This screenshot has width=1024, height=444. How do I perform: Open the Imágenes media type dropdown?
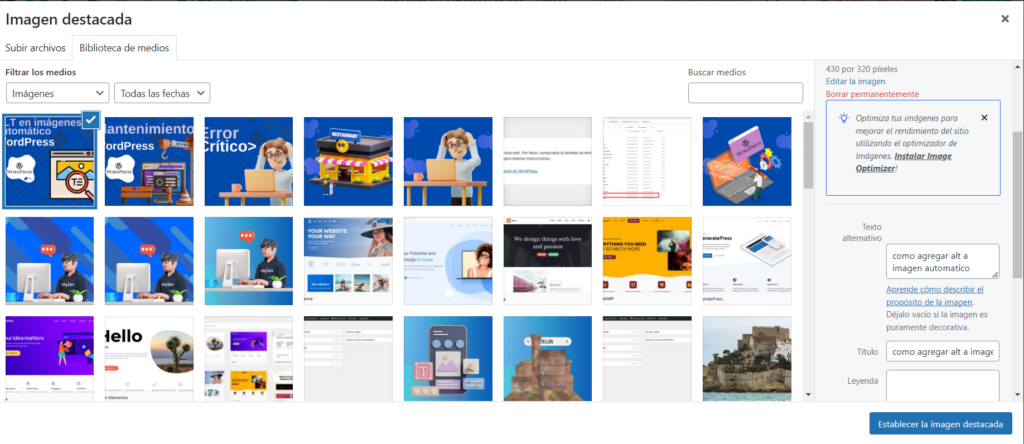click(57, 93)
